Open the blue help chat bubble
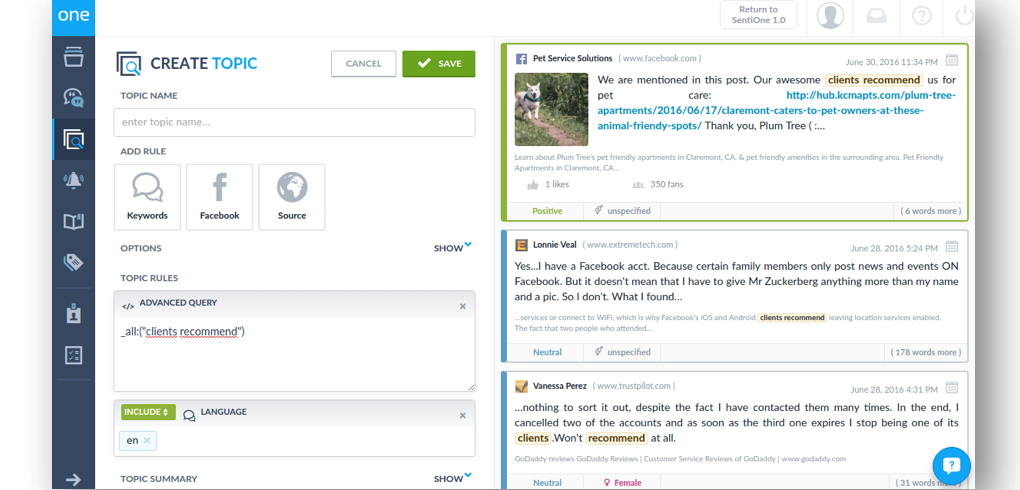Viewport: 1020px width, 490px height. point(951,466)
